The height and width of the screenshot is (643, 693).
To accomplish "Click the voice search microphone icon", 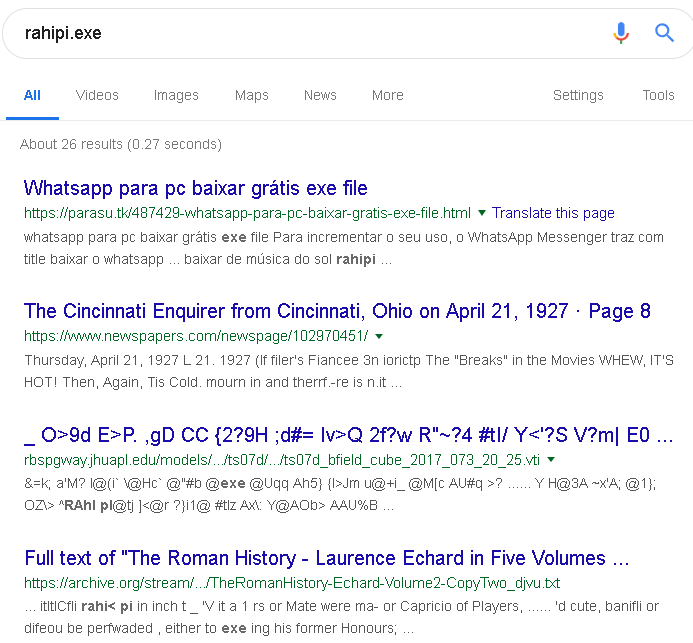I will 621,33.
